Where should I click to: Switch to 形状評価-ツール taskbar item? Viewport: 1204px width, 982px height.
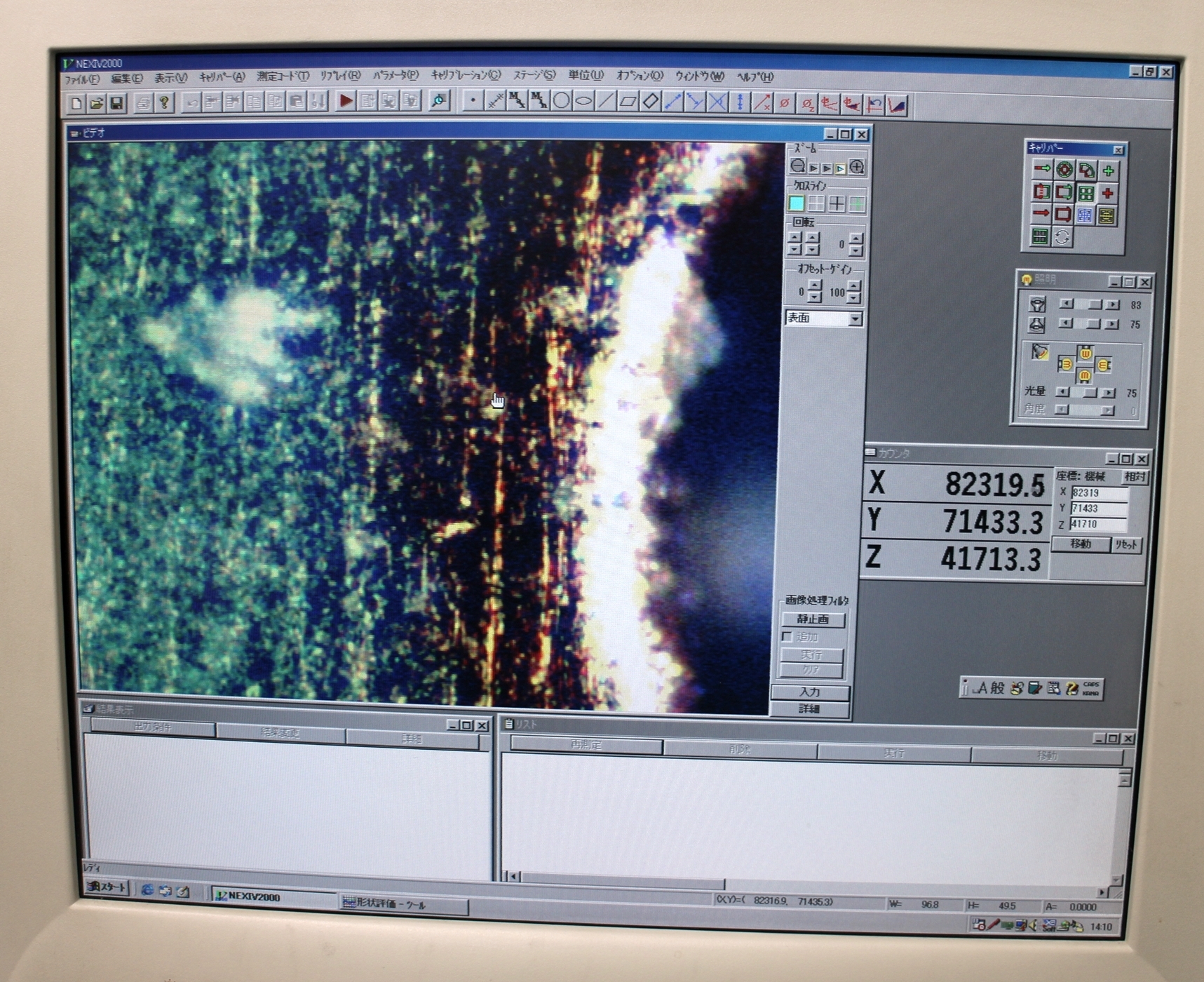pyautogui.click(x=403, y=905)
